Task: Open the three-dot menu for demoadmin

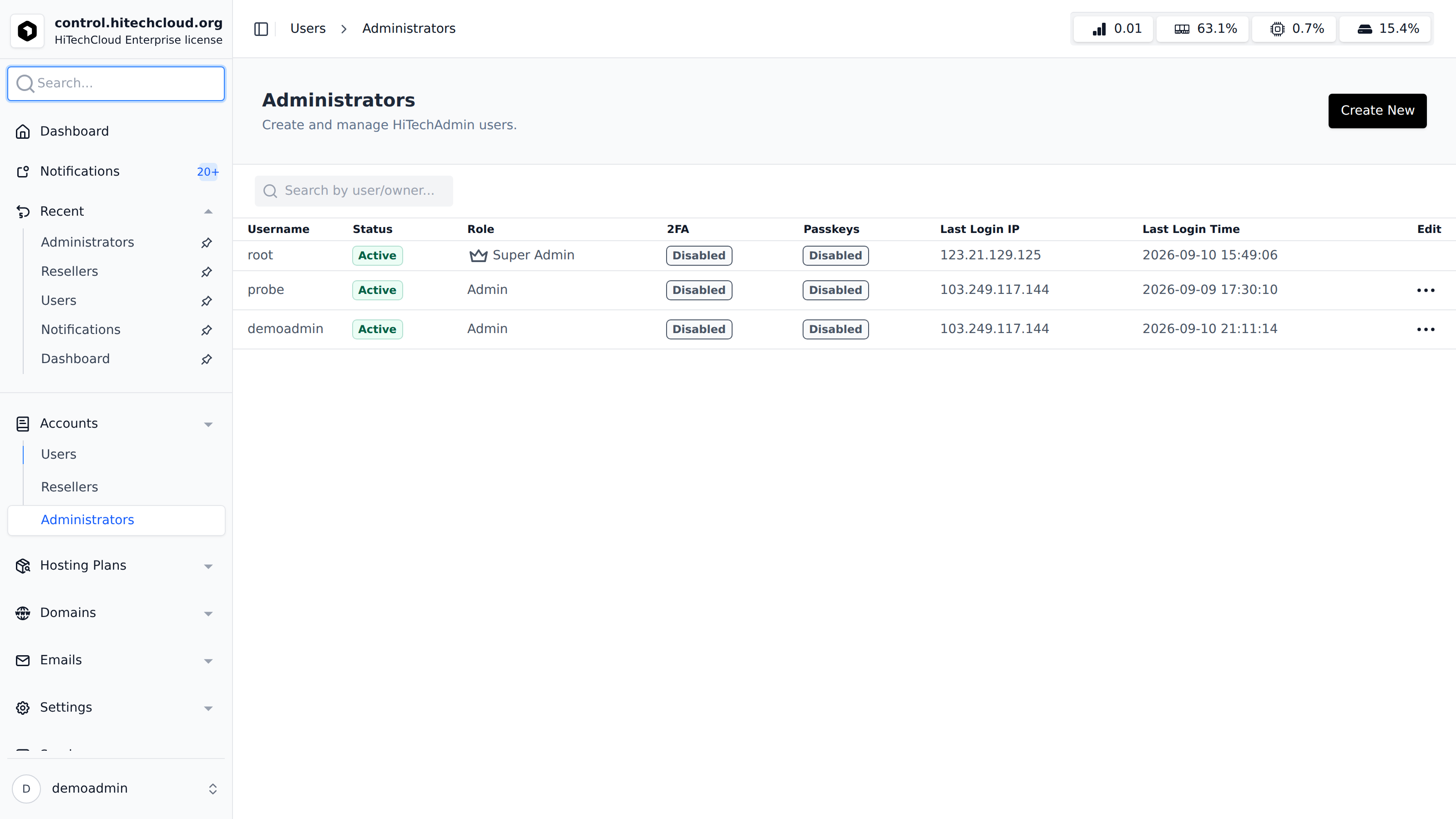Action: 1426,329
